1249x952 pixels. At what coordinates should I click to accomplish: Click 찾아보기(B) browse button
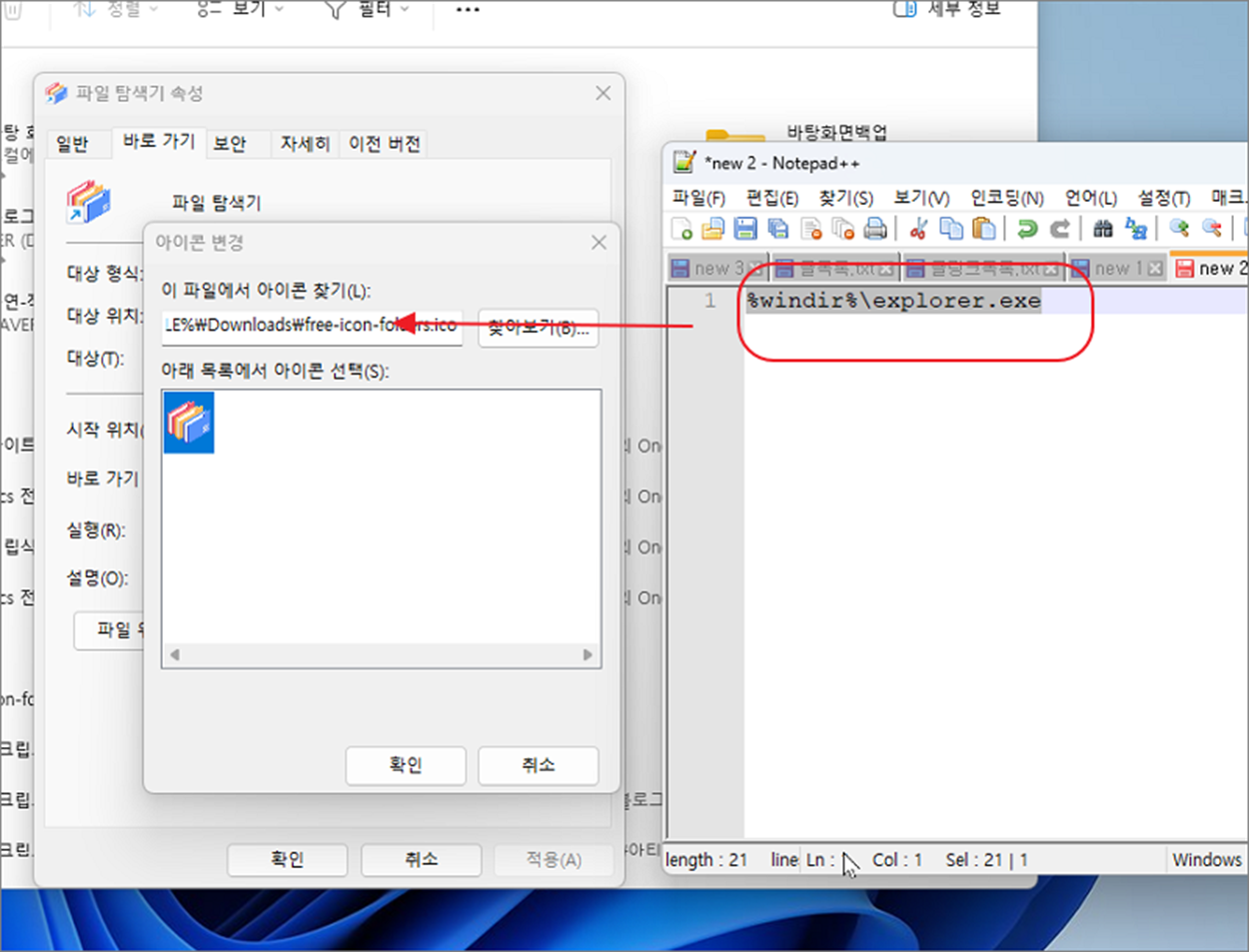(539, 327)
